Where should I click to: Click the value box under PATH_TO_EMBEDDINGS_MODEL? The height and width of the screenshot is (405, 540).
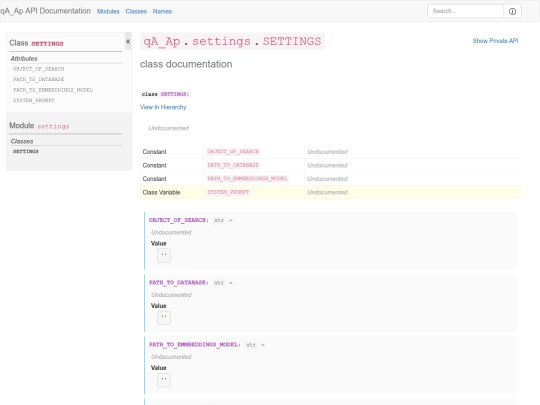click(164, 380)
